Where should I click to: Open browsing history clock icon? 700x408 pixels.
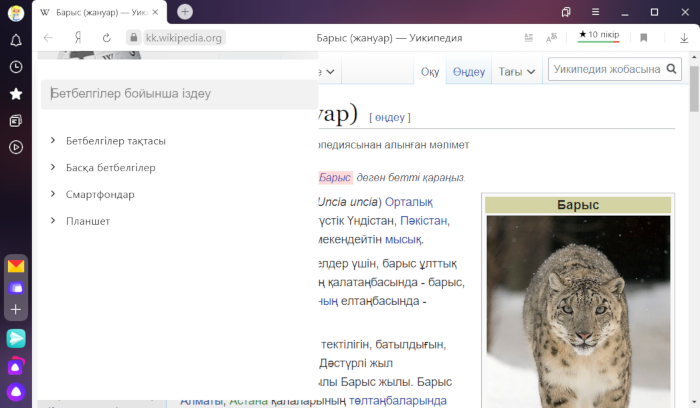tap(16, 67)
